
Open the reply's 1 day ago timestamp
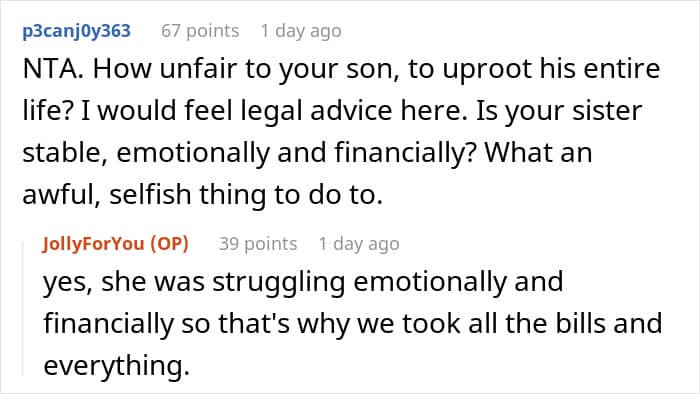coord(359,244)
